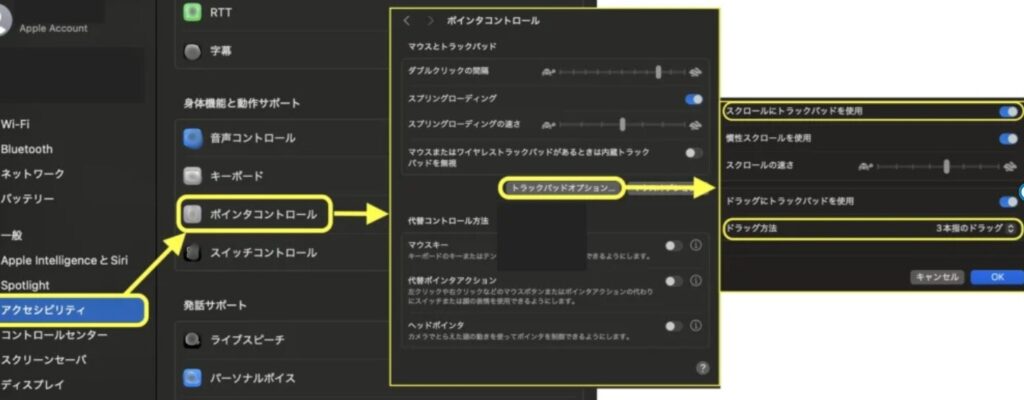Confirm the trackpad options with OK

(996, 276)
